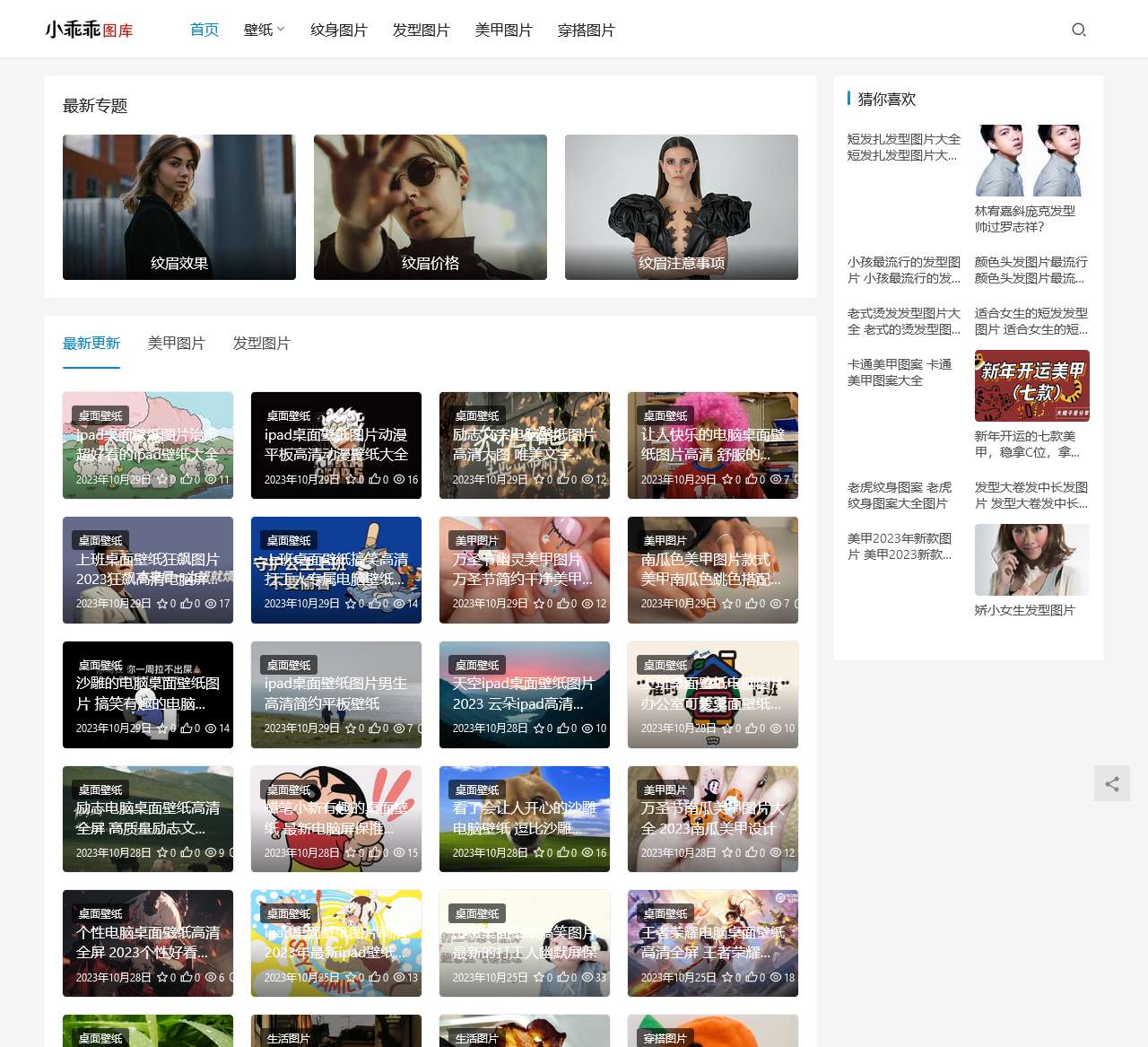The width and height of the screenshot is (1148, 1047).
Task: Click thumbs-up on 沙雕电脑壁纸 逗比沙雕 card
Action: pyautogui.click(x=562, y=854)
